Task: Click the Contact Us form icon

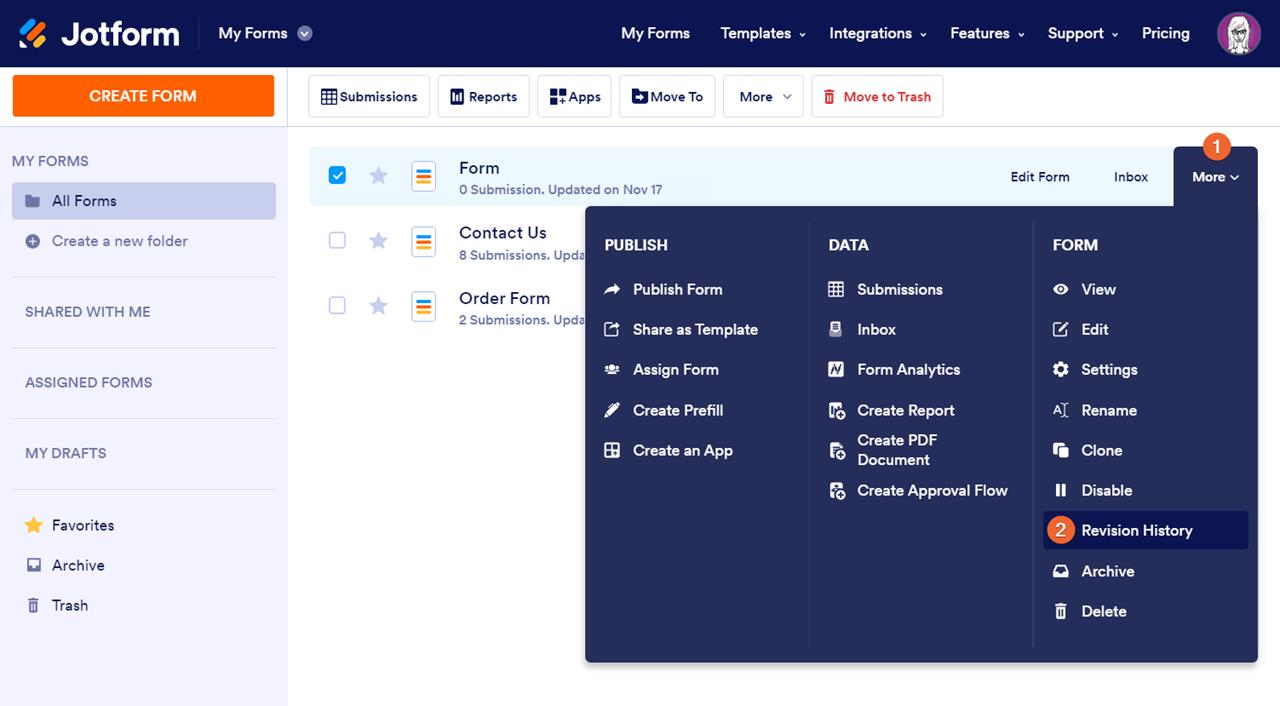Action: (423, 241)
